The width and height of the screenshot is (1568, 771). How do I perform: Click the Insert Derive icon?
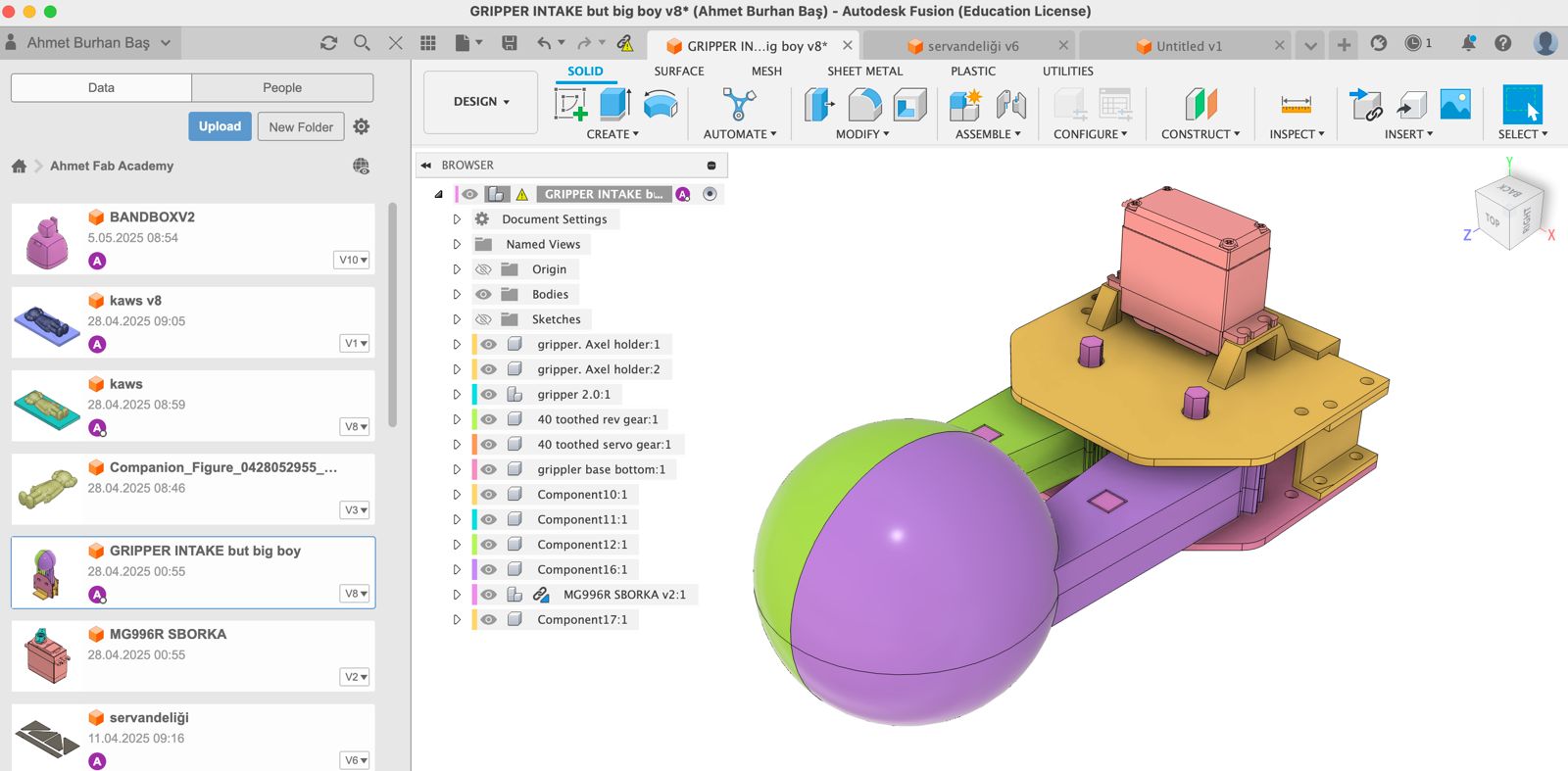[1365, 104]
